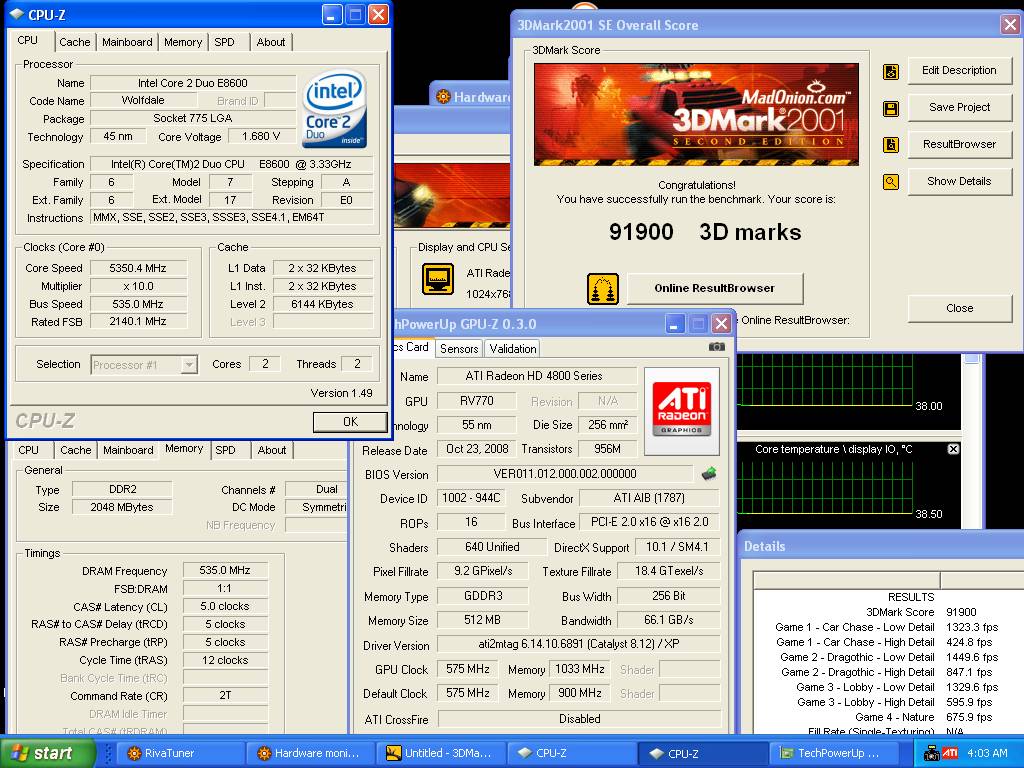Click the hardware monitor graph scrollbar thumb

[972, 358]
